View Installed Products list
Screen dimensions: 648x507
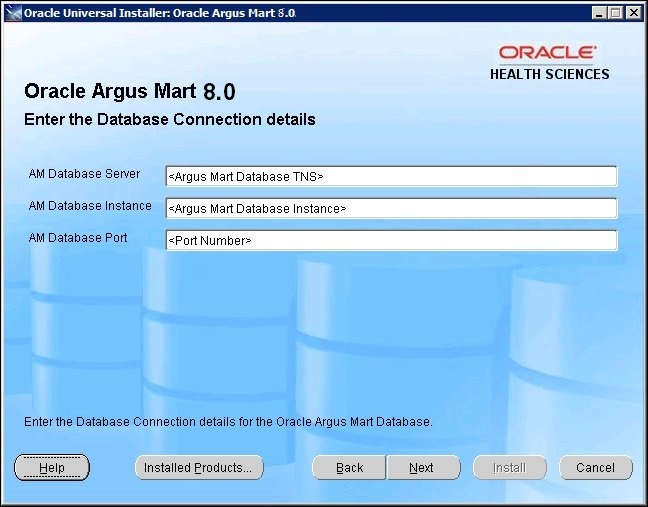tap(199, 467)
